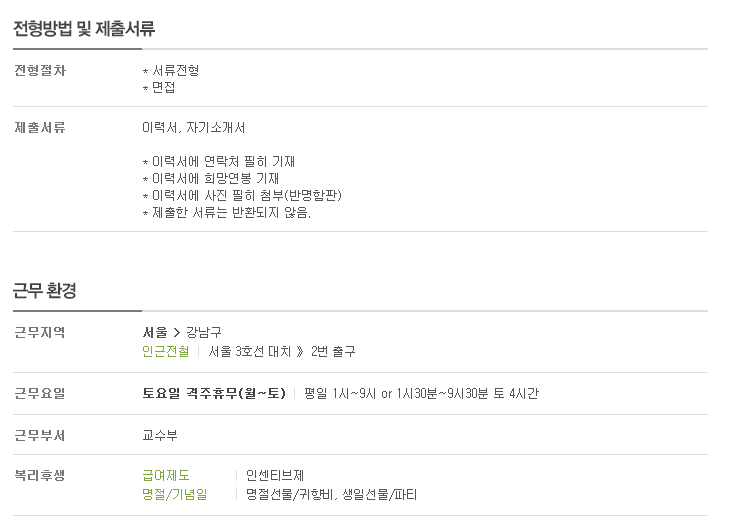Click the 인센티브제 benefit text
732x531 pixels.
(274, 475)
